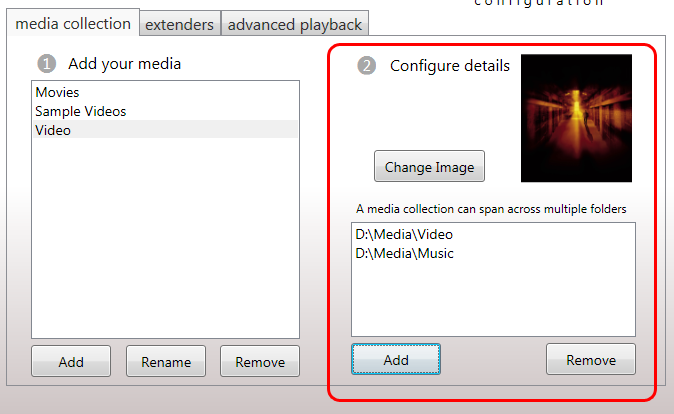Open the extenders tab
The width and height of the screenshot is (674, 414).
[x=180, y=24]
